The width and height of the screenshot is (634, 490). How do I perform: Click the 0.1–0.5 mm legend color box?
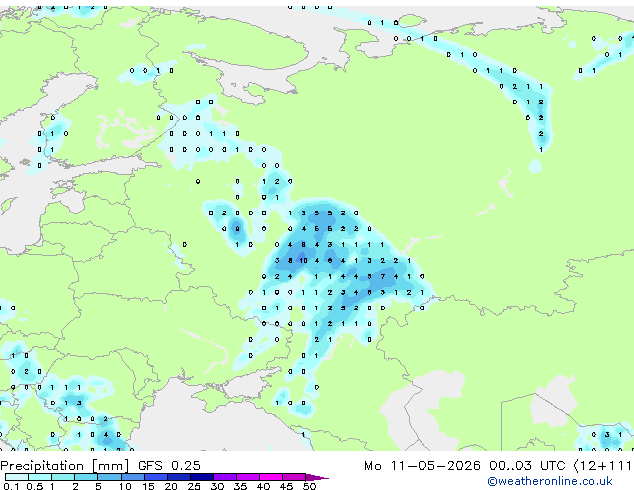click(x=17, y=477)
